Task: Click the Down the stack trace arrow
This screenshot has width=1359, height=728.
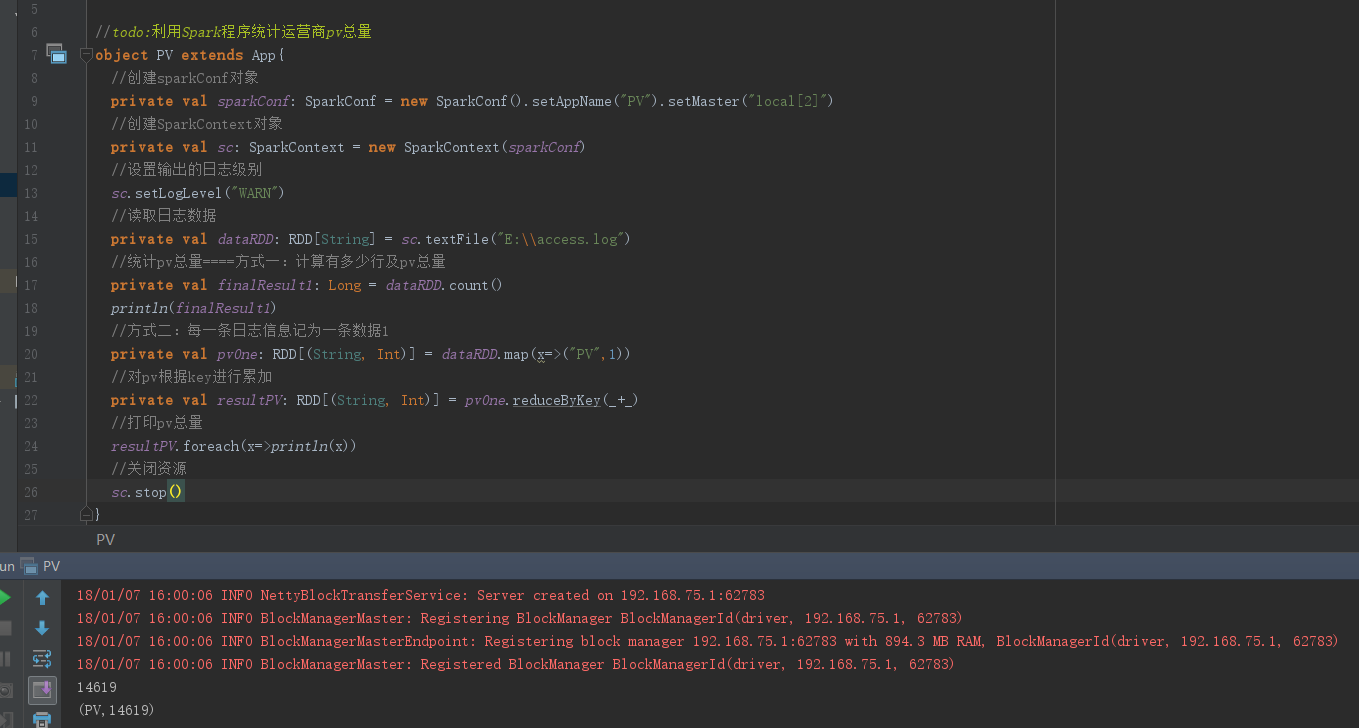Action: click(x=42, y=628)
